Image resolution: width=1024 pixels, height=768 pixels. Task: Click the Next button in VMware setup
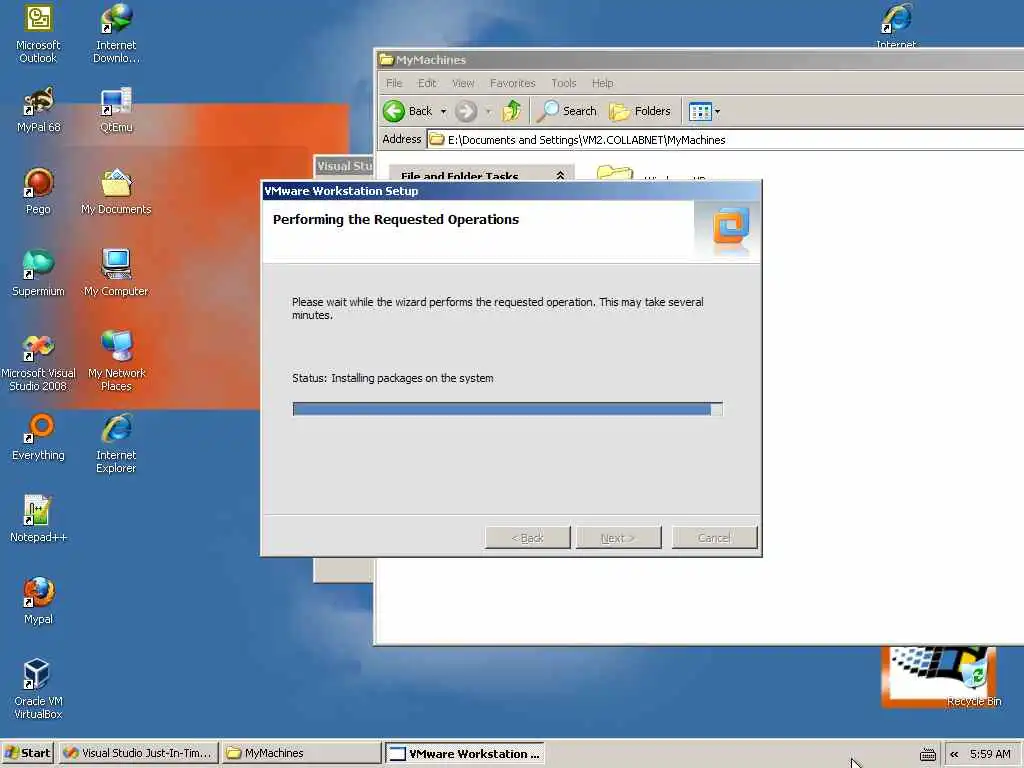tap(618, 538)
